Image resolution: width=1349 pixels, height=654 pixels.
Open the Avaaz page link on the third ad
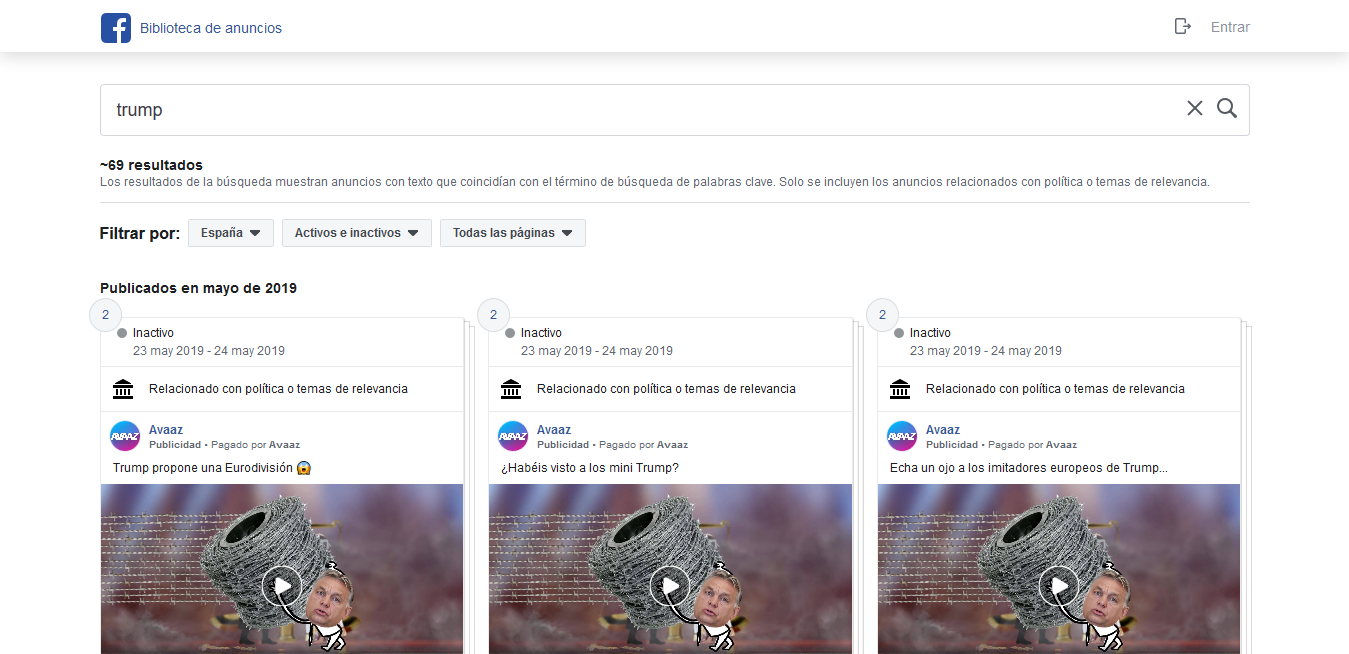tap(943, 429)
